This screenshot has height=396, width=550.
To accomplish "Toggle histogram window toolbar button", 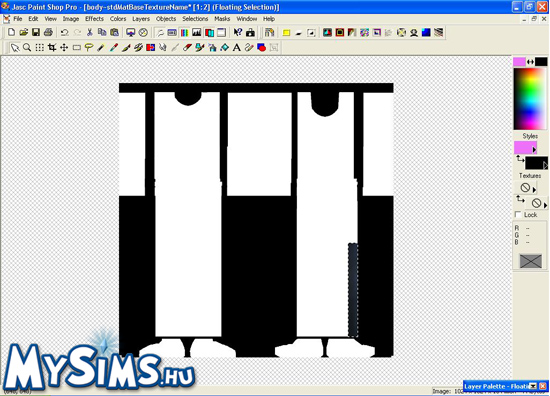I will tap(197, 33).
